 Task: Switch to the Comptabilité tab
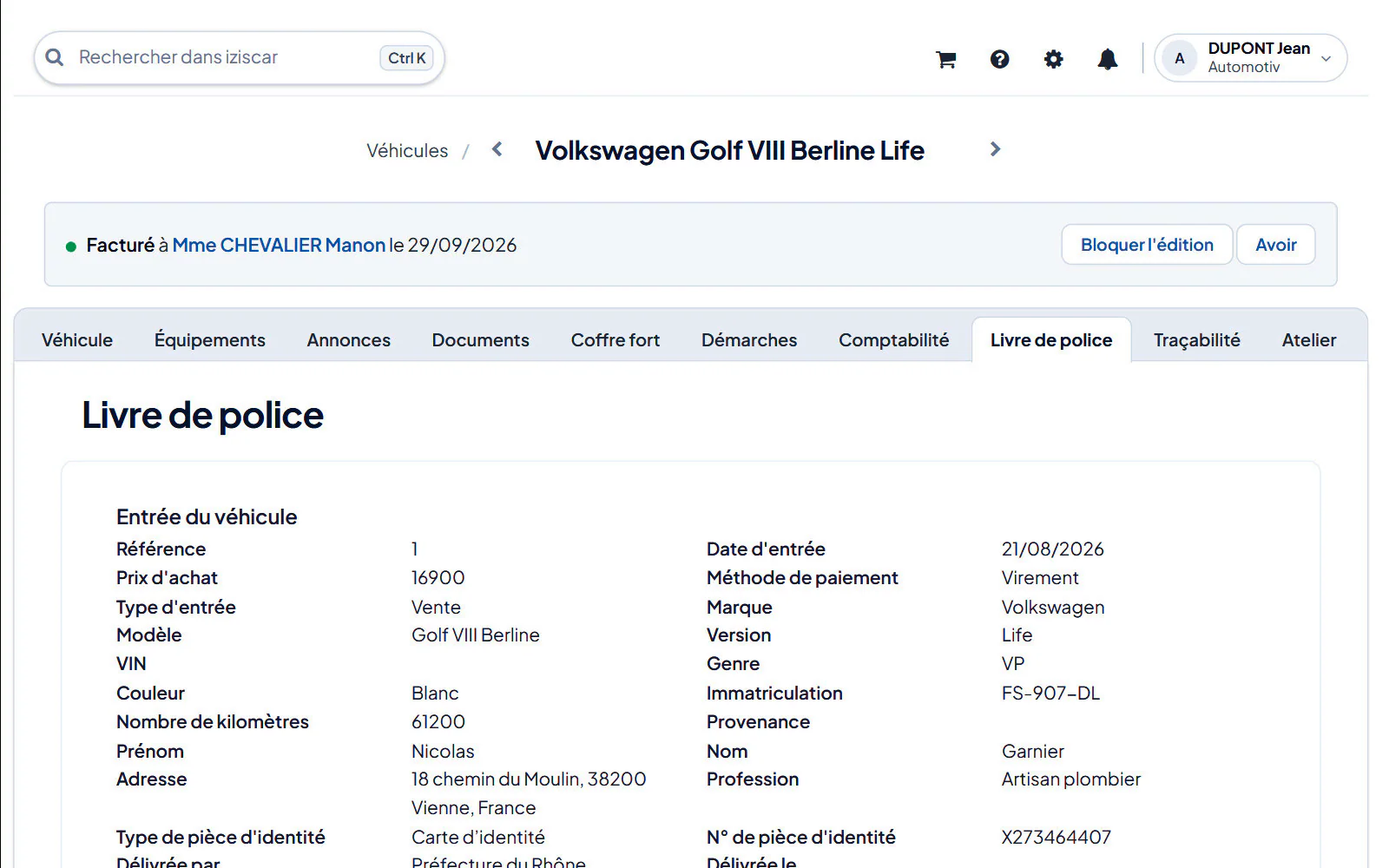coord(894,340)
